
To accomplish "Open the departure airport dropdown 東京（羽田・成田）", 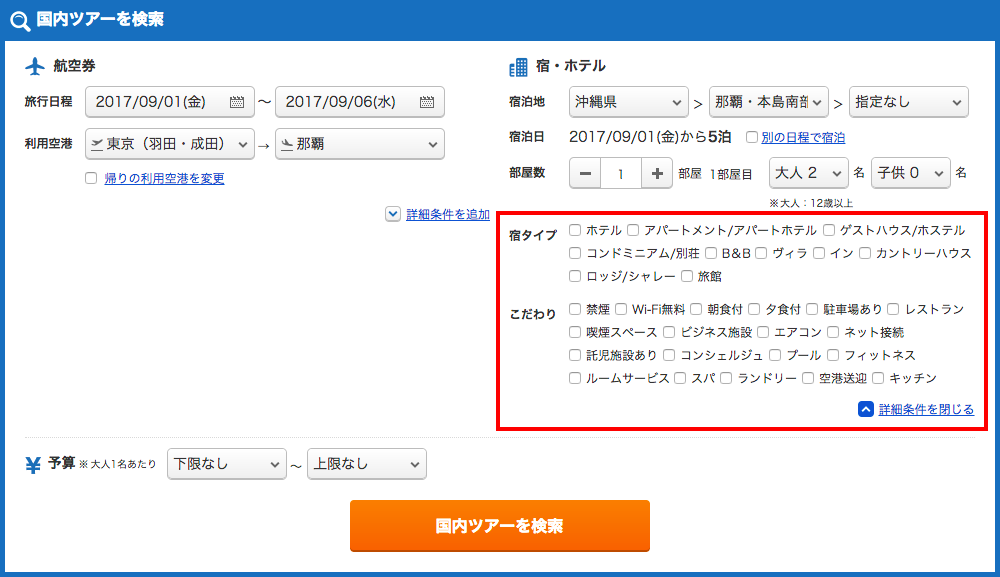I will [x=170, y=144].
